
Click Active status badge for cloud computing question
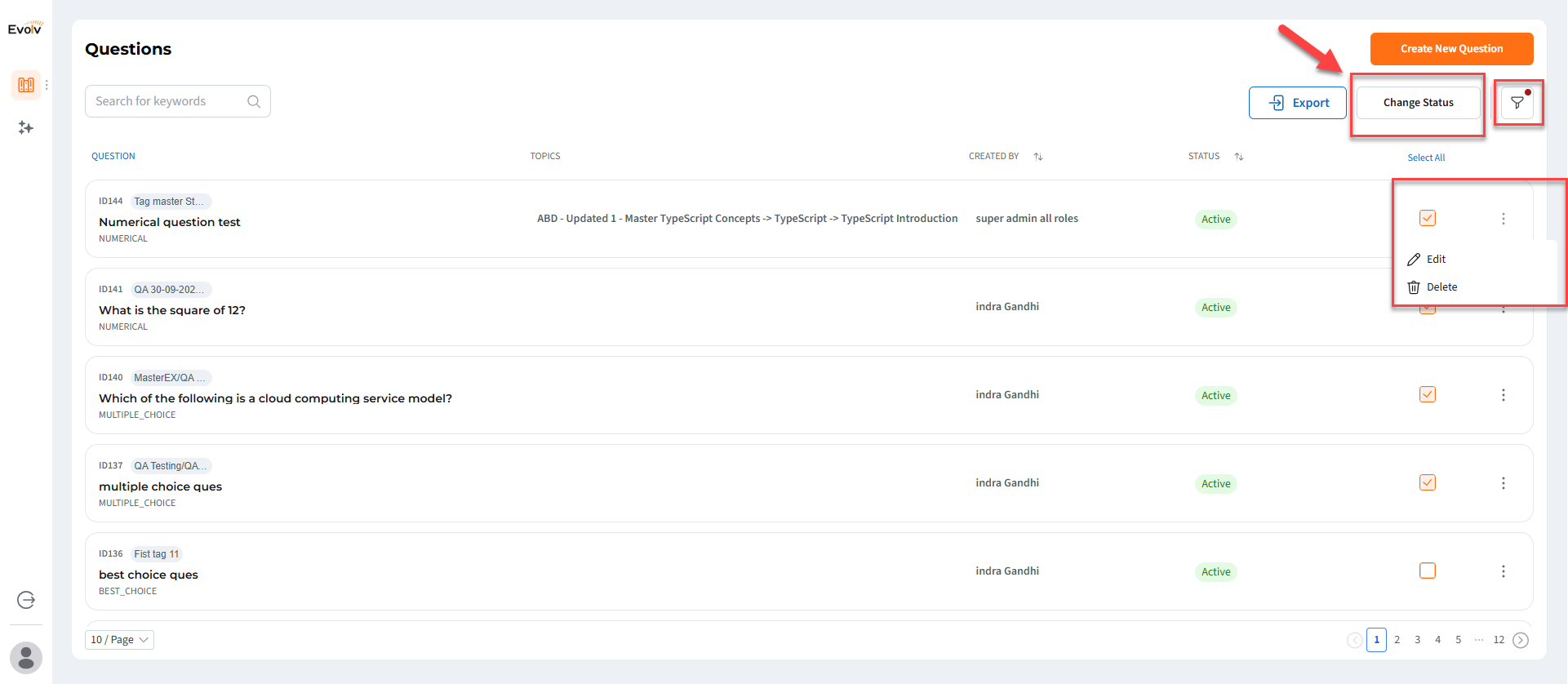(1216, 396)
